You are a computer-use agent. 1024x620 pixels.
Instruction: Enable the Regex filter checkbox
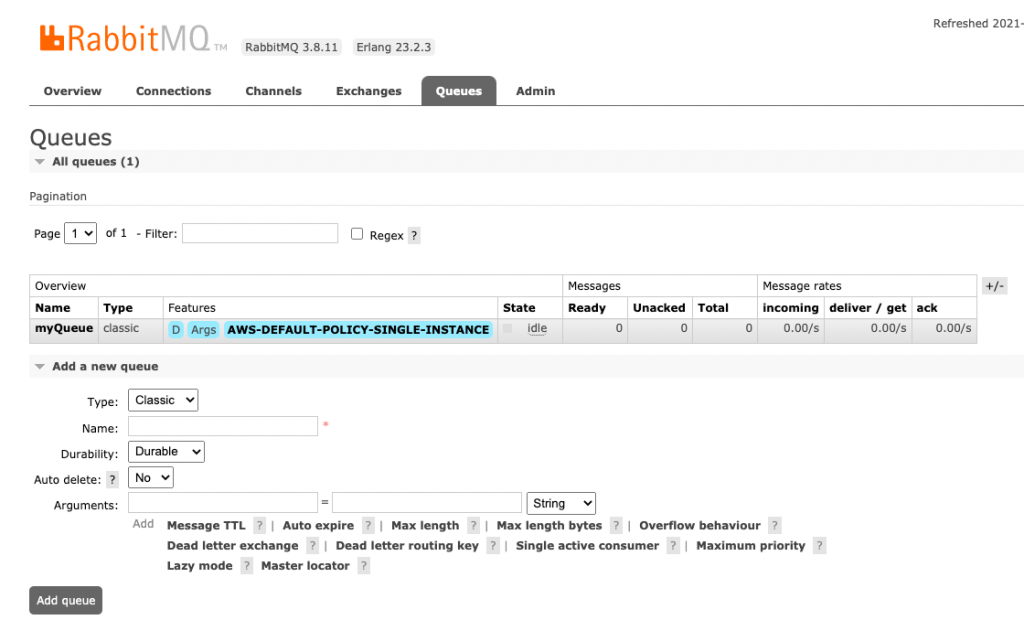tap(357, 234)
